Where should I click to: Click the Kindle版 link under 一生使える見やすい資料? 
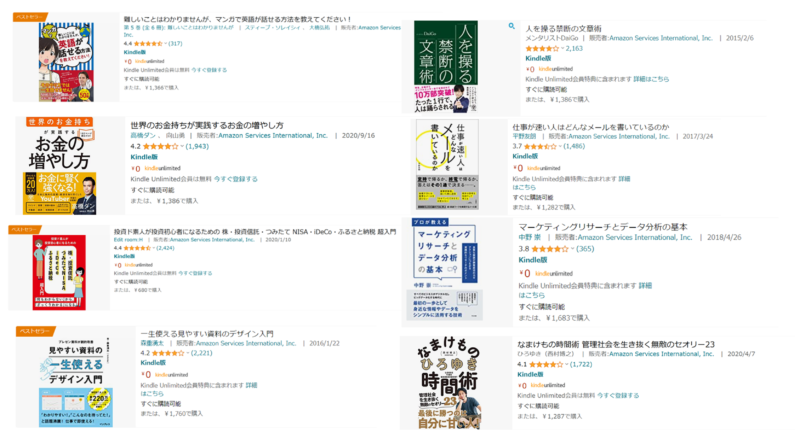pos(153,362)
